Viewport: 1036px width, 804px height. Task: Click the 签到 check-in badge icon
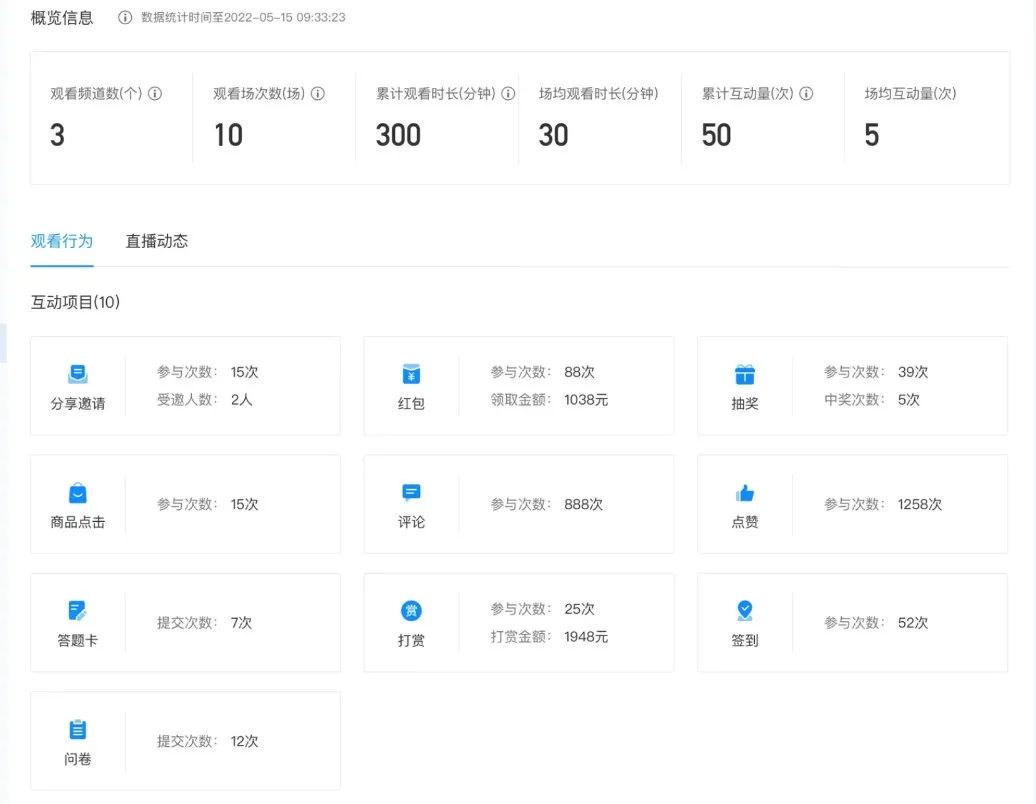click(744, 610)
